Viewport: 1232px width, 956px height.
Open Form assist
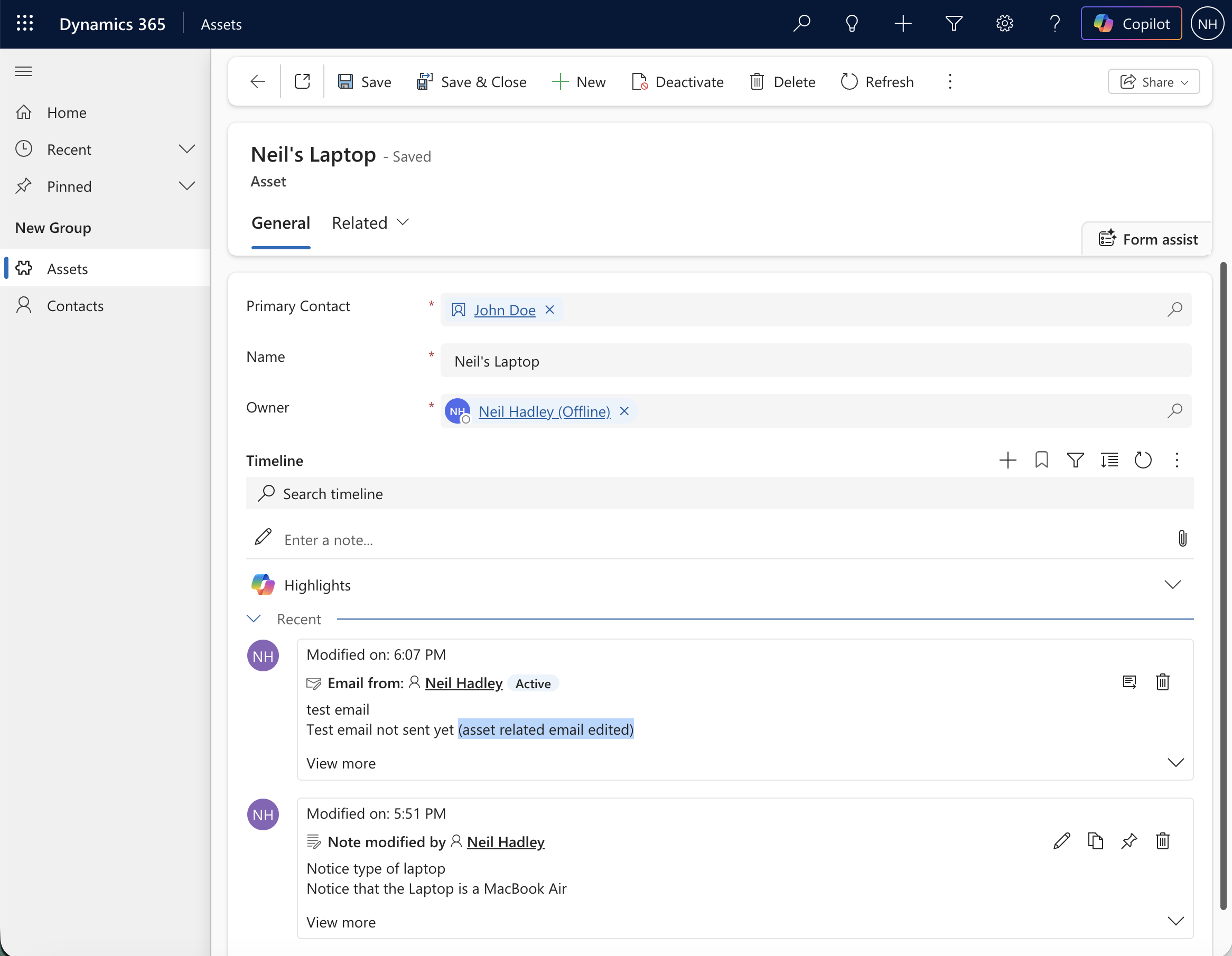[x=1147, y=239]
